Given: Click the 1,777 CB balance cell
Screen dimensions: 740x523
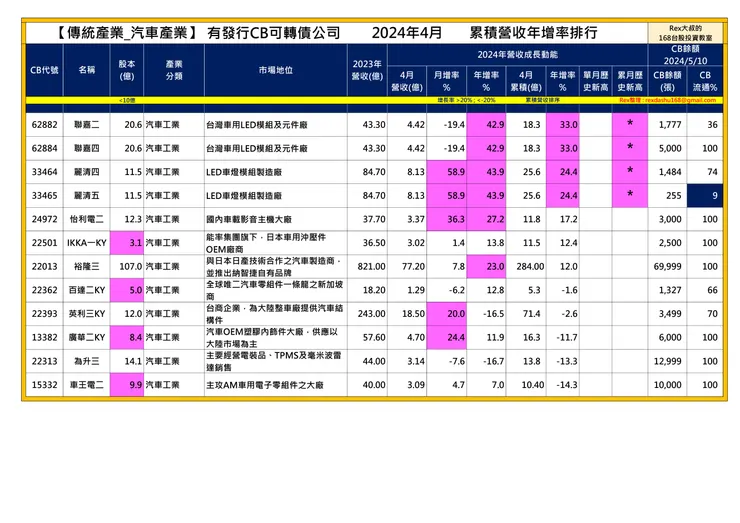Looking at the screenshot, I should (667, 125).
